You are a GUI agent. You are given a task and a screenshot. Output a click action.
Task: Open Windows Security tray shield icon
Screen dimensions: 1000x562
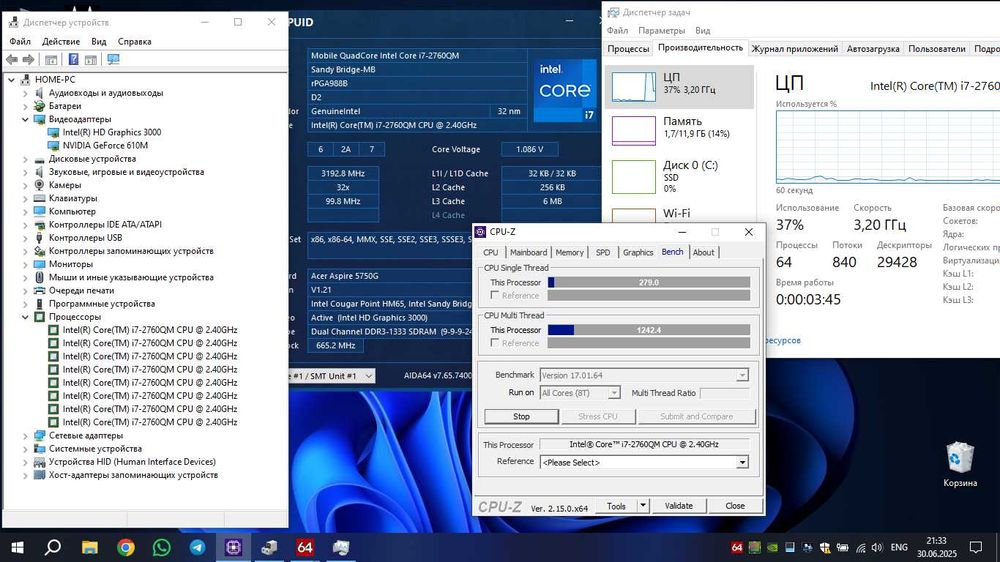[825, 547]
